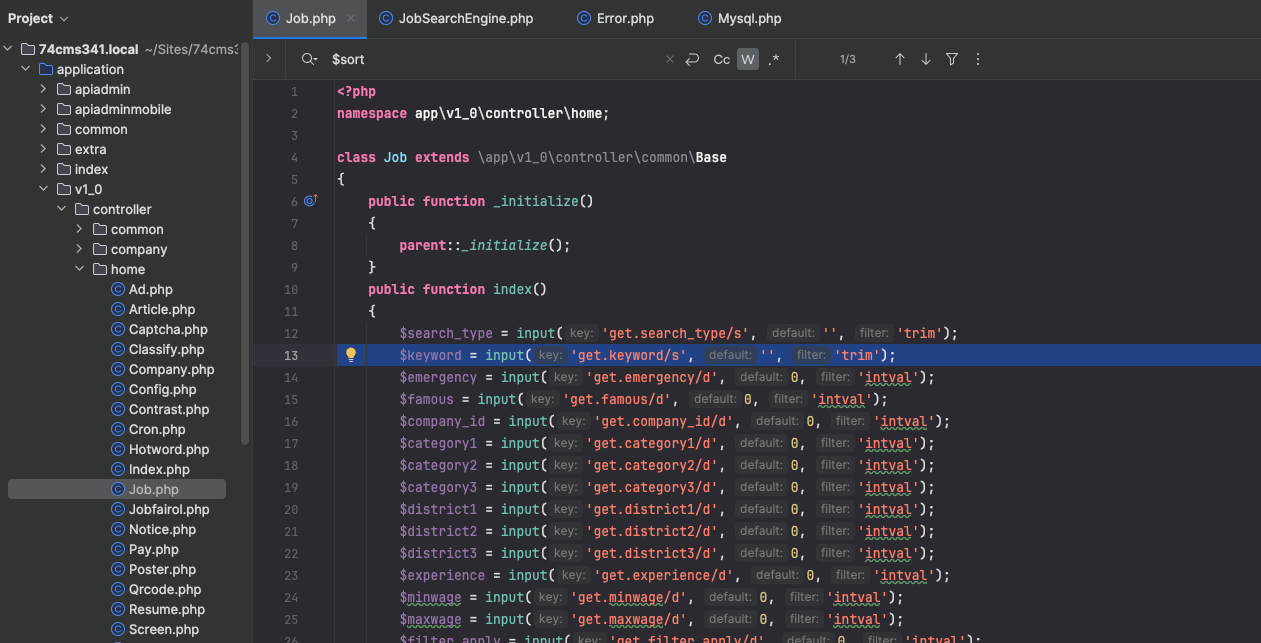Switch to the JobSearchEngine.php tab

point(456,19)
